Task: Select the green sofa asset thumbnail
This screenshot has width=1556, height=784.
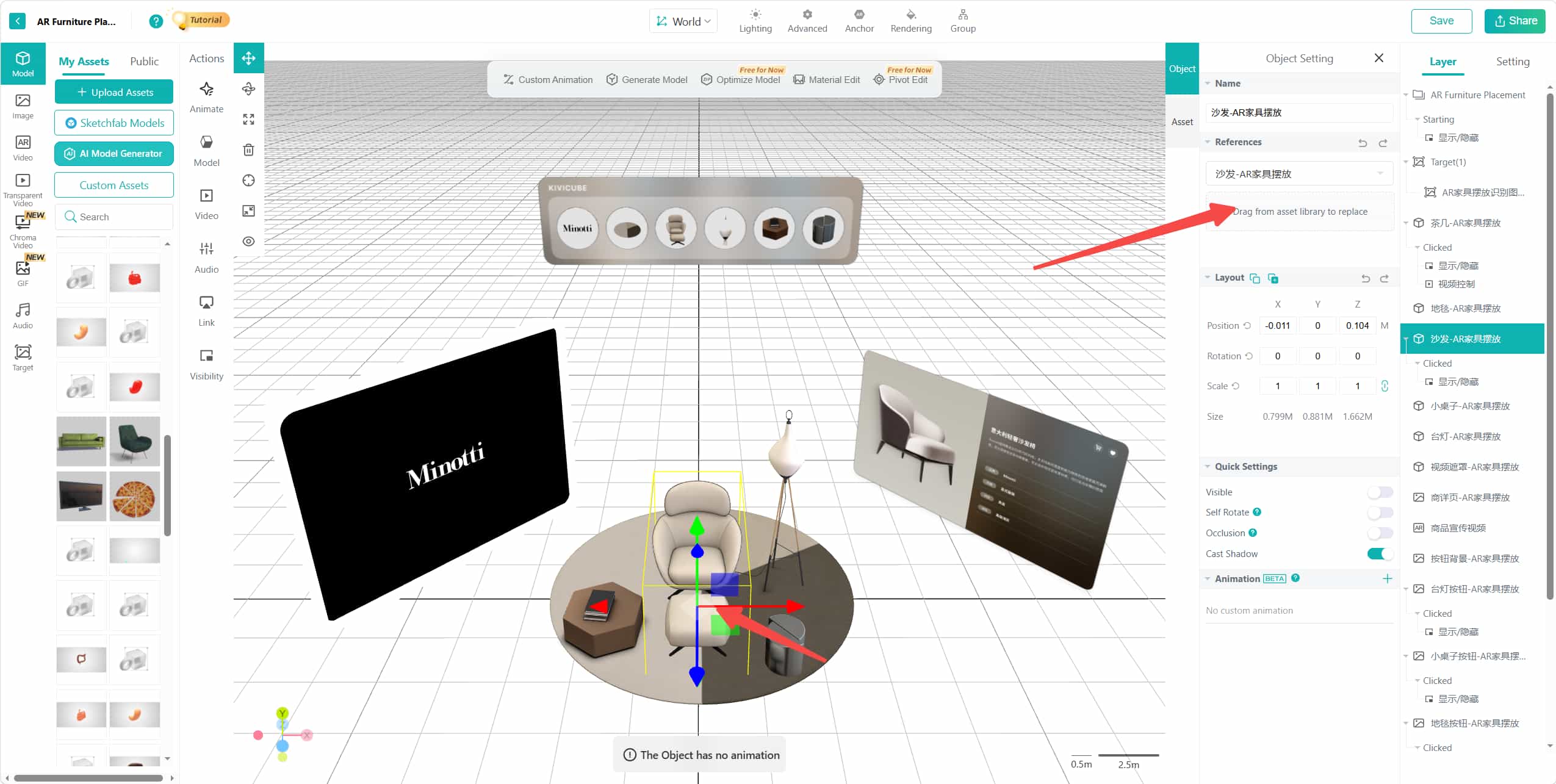Action: tap(81, 442)
